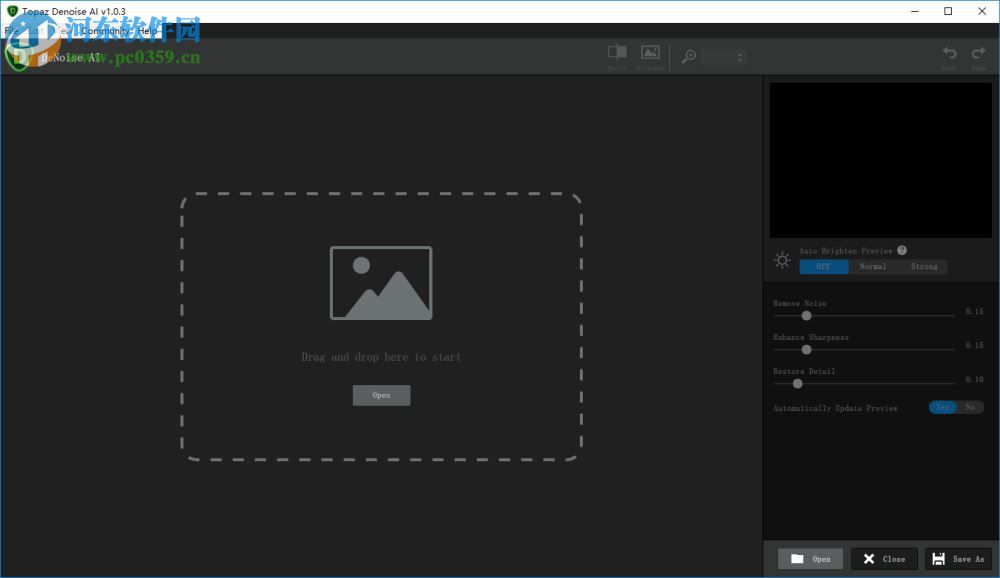Image resolution: width=1000 pixels, height=578 pixels.
Task: Click the Close button with X icon
Action: pos(884,559)
